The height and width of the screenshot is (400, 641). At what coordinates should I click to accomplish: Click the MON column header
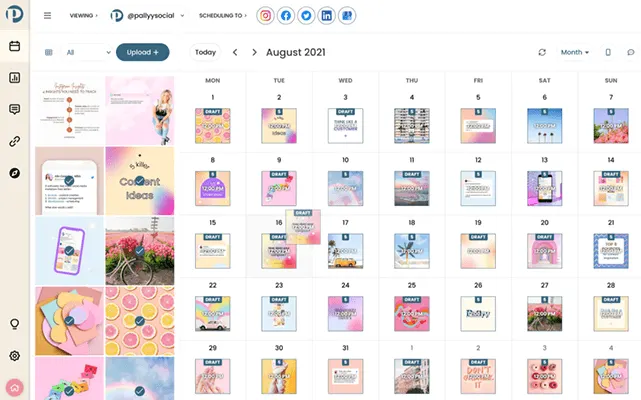(x=213, y=81)
